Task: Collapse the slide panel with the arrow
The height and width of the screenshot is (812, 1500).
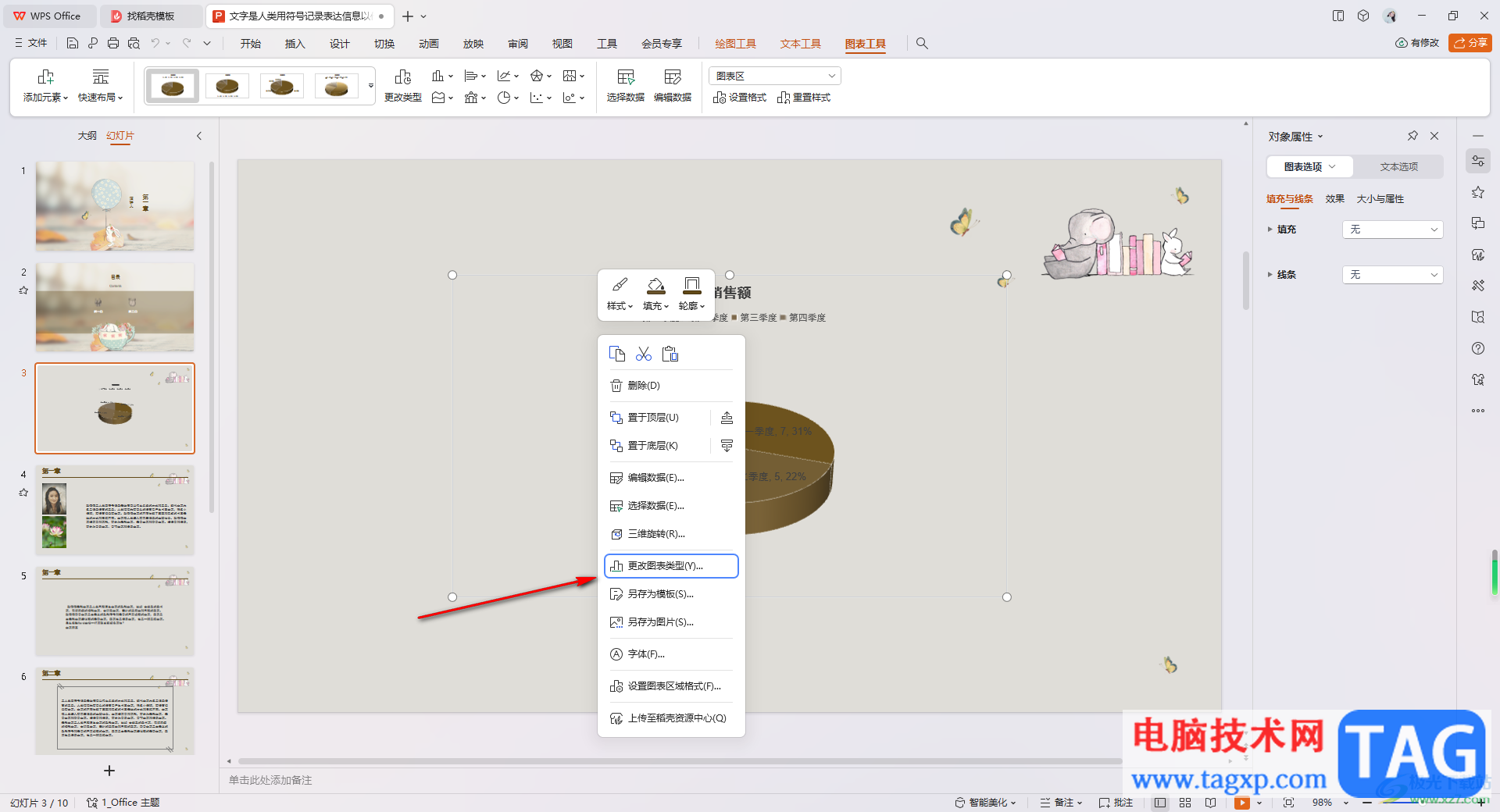Action: (x=199, y=136)
